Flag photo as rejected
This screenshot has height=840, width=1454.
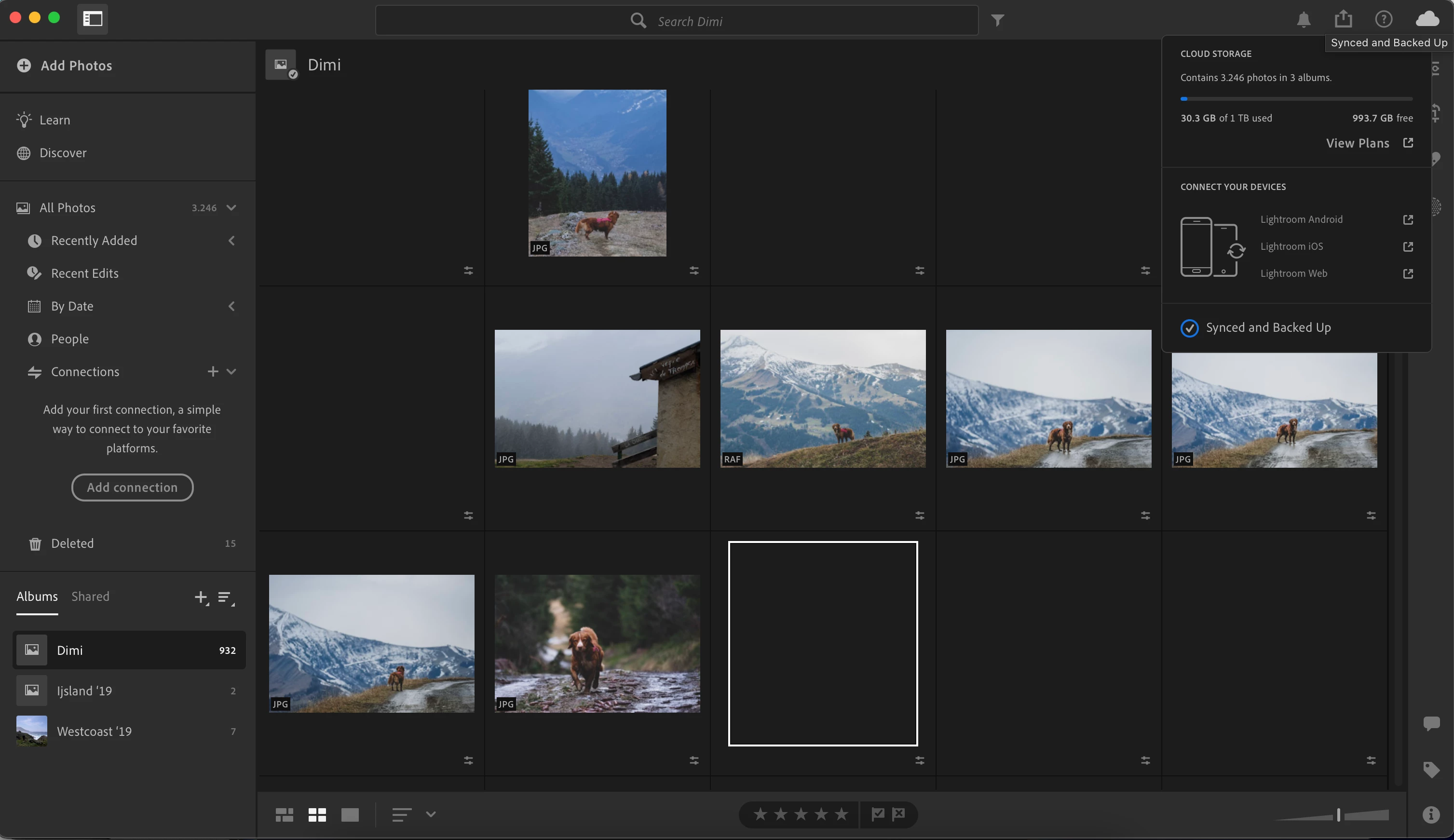click(x=899, y=814)
